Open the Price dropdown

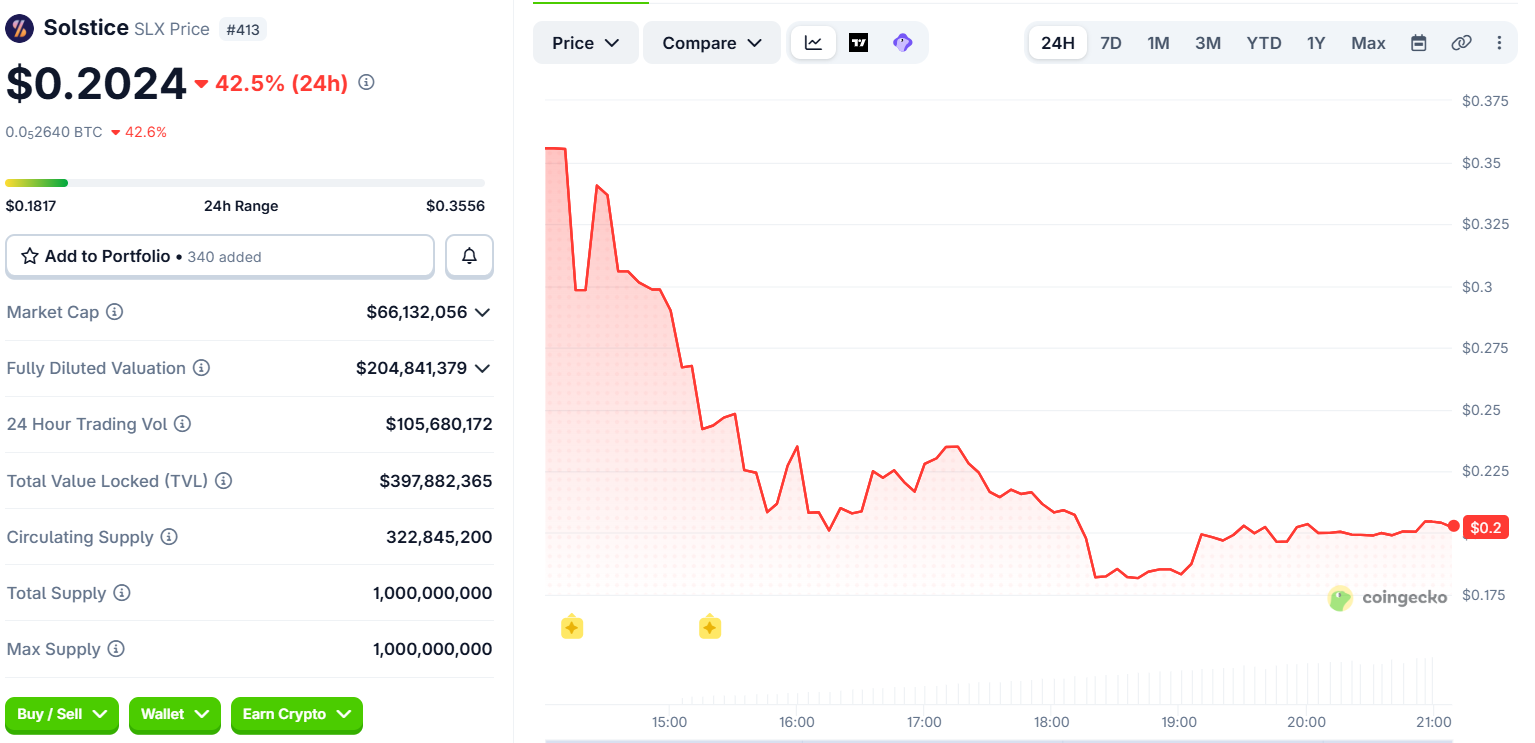click(586, 43)
